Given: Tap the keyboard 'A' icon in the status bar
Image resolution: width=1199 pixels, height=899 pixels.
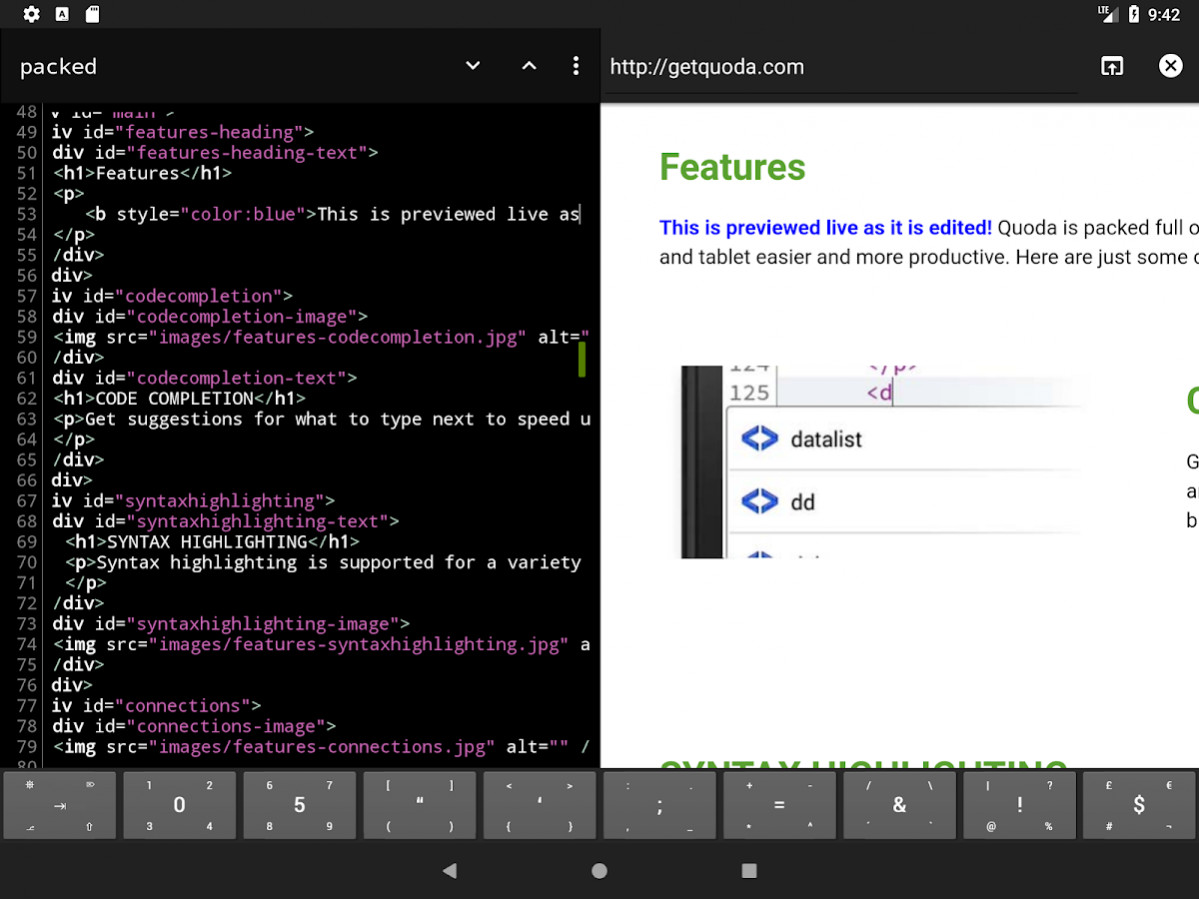Looking at the screenshot, I should (62, 14).
